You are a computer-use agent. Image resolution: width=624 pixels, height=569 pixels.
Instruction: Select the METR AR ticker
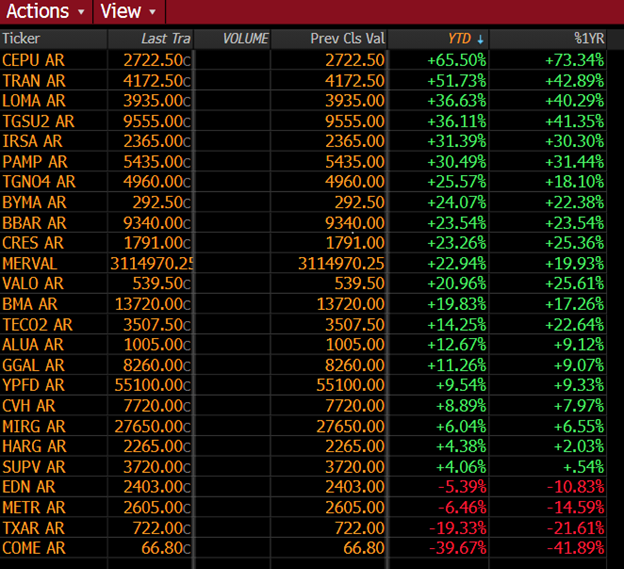pyautogui.click(x=33, y=508)
